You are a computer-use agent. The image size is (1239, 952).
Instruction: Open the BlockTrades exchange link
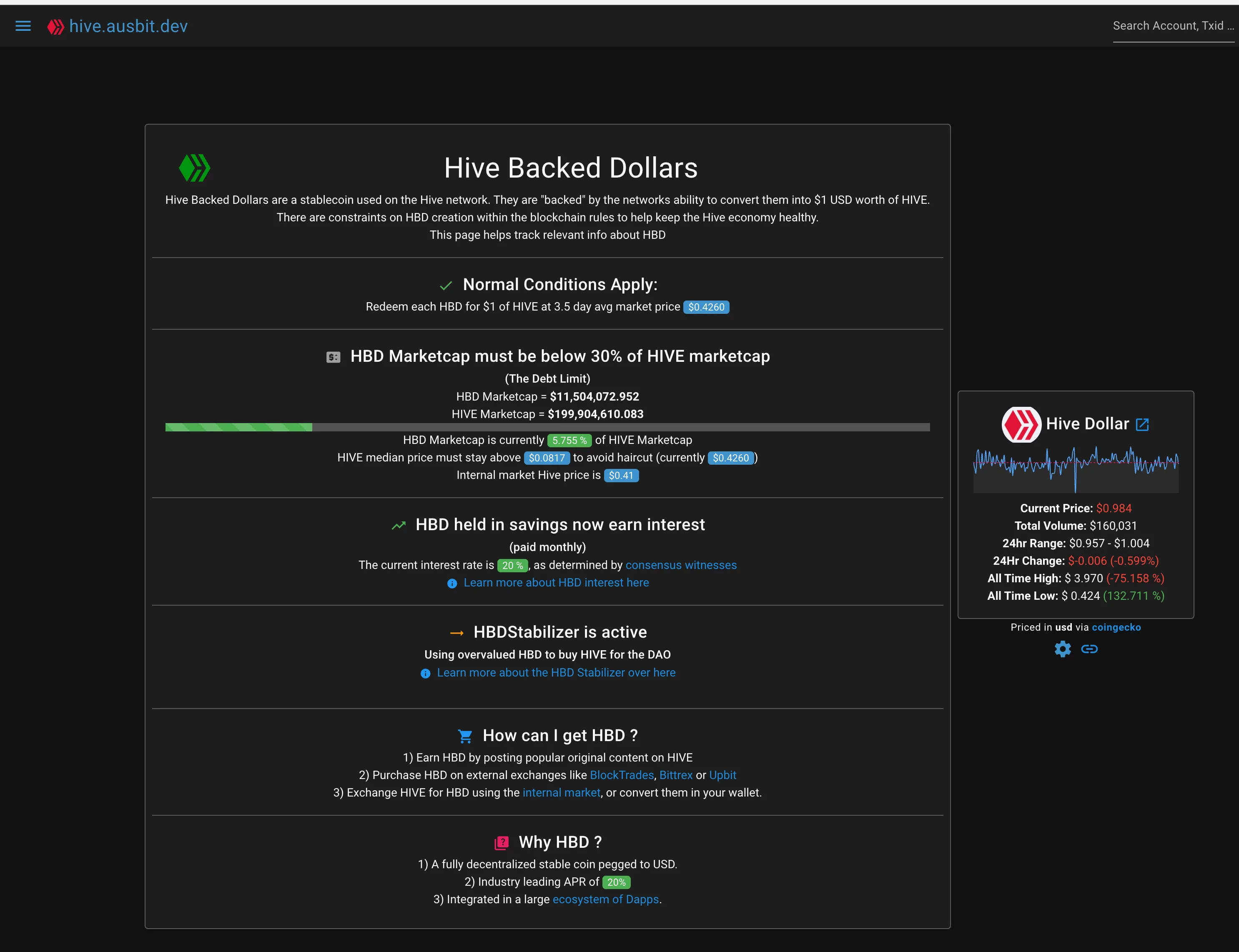[622, 775]
